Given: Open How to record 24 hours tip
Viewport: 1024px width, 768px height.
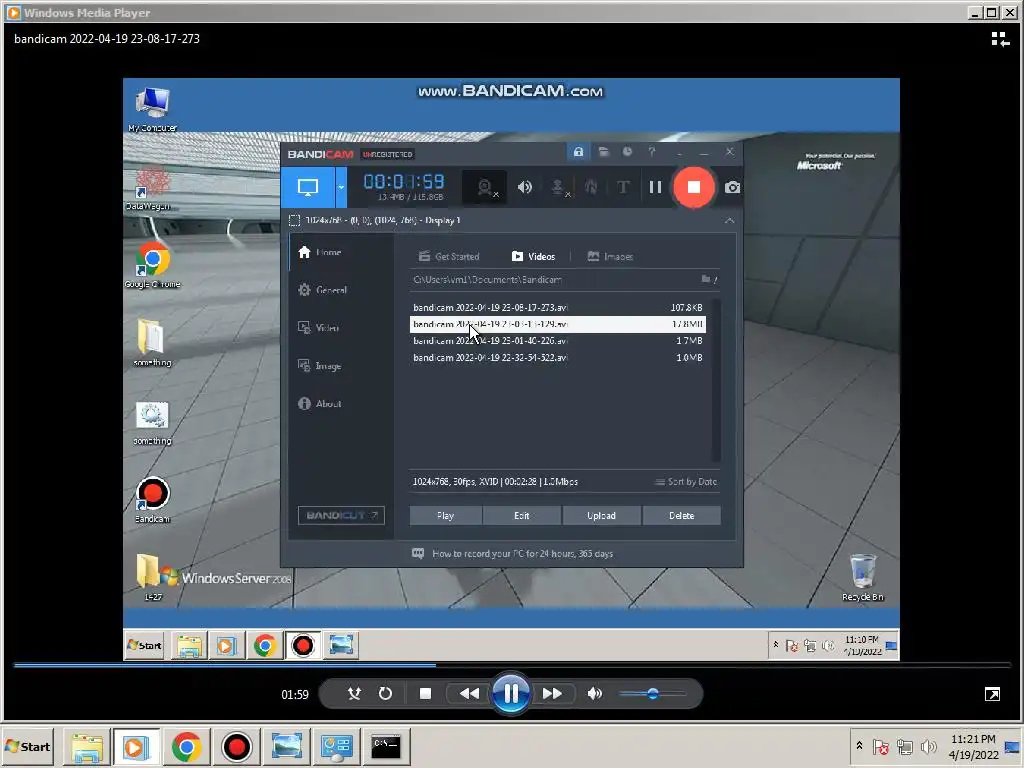Looking at the screenshot, I should click(513, 554).
